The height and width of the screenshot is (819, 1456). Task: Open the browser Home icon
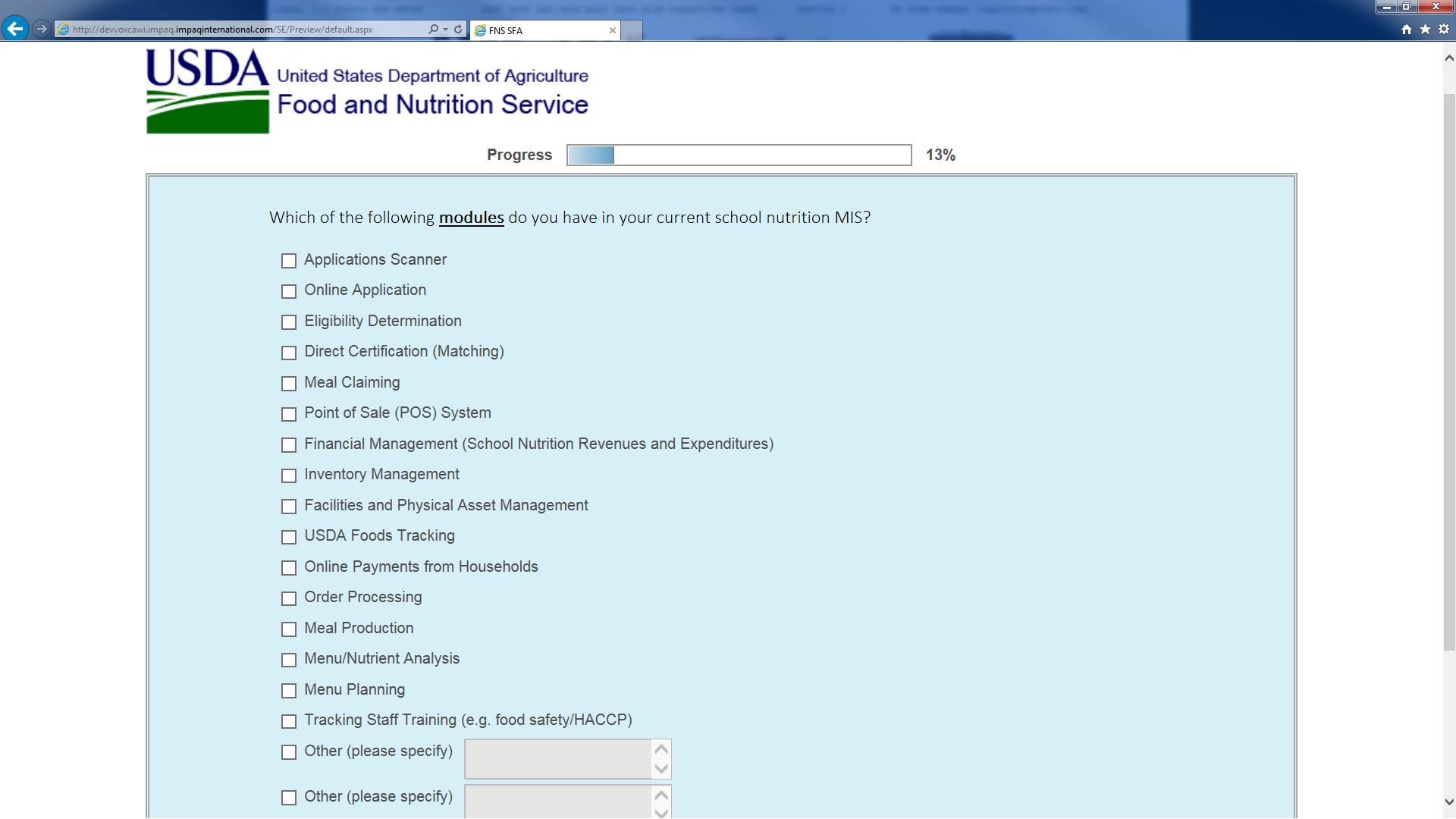(1406, 30)
